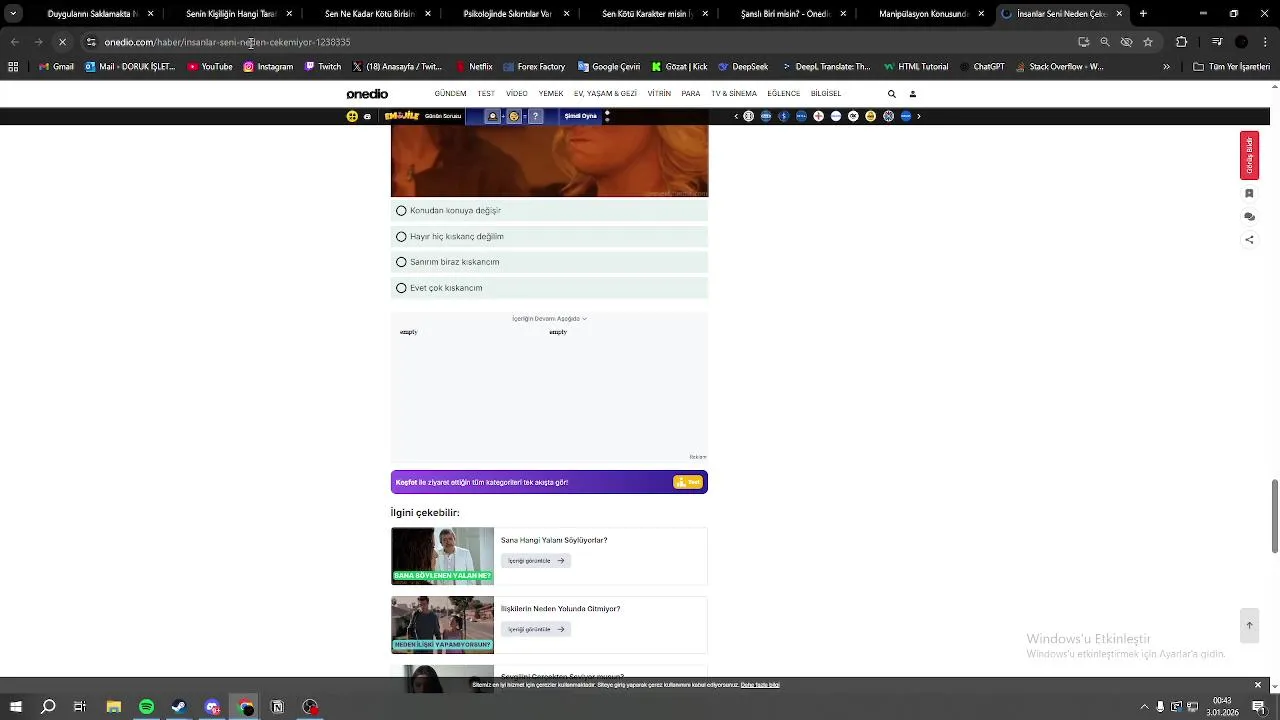Click the scroll-to-top arrow button
This screenshot has height=720, width=1280.
1249,625
